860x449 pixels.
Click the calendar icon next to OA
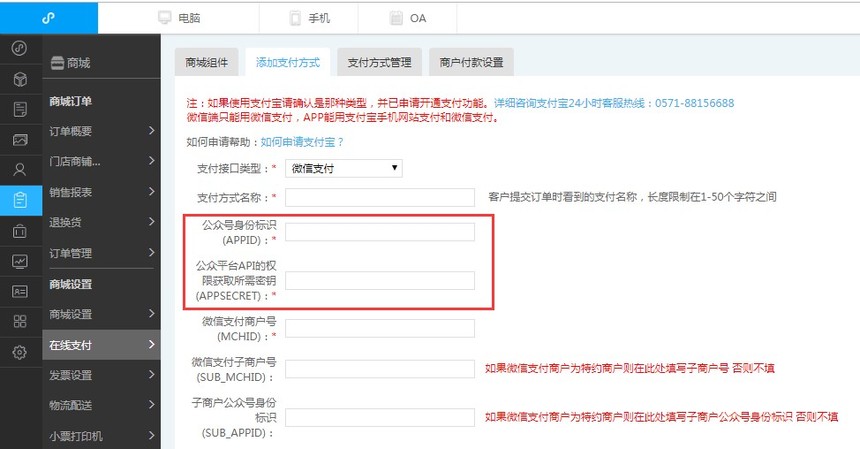[396, 18]
